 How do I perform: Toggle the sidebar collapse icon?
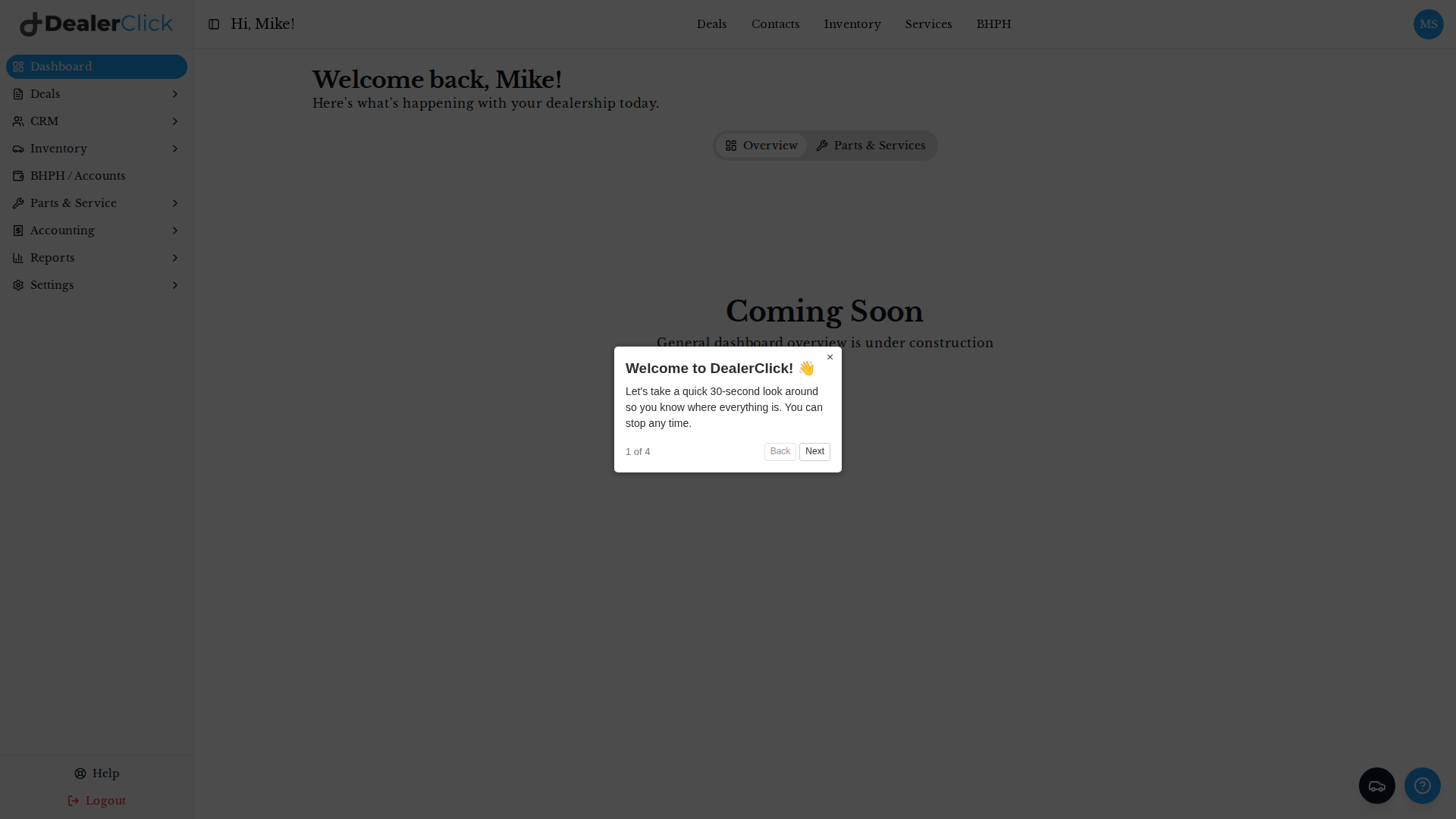(214, 24)
